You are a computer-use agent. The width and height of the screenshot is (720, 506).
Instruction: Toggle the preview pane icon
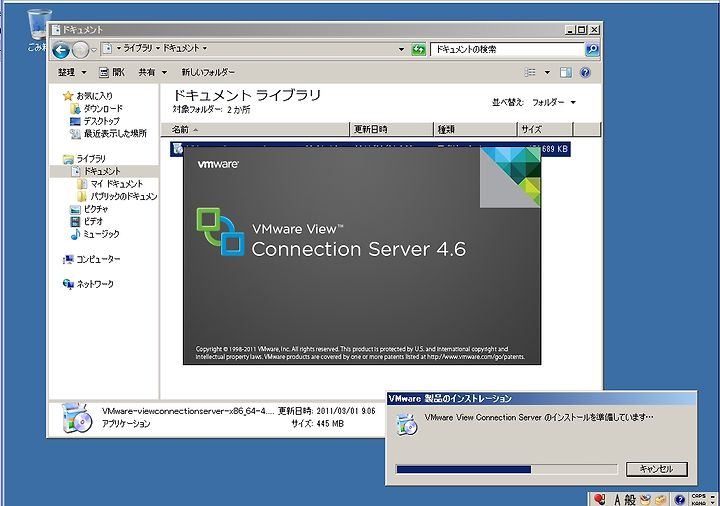click(x=565, y=72)
